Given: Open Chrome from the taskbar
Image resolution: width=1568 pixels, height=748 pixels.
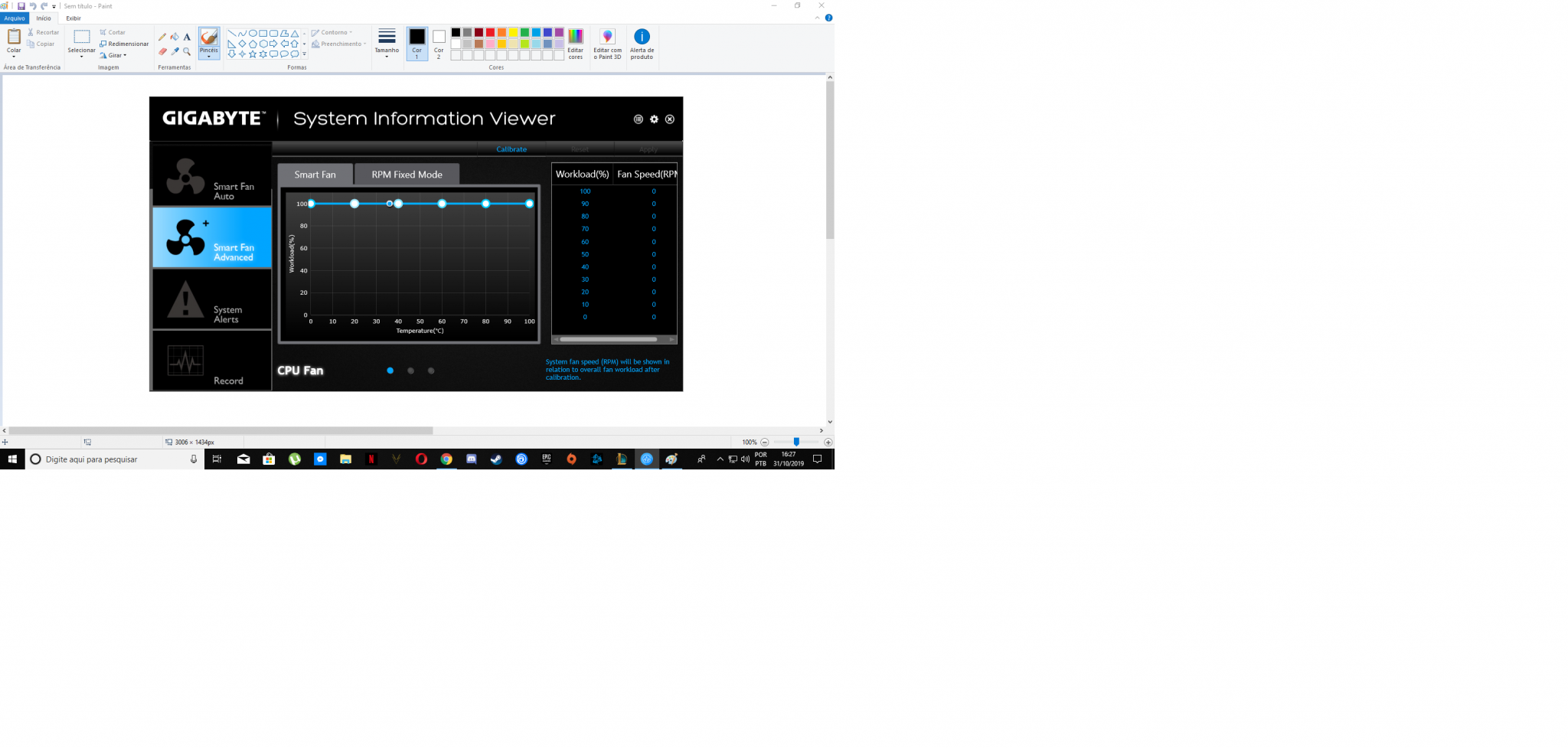Looking at the screenshot, I should (x=446, y=459).
